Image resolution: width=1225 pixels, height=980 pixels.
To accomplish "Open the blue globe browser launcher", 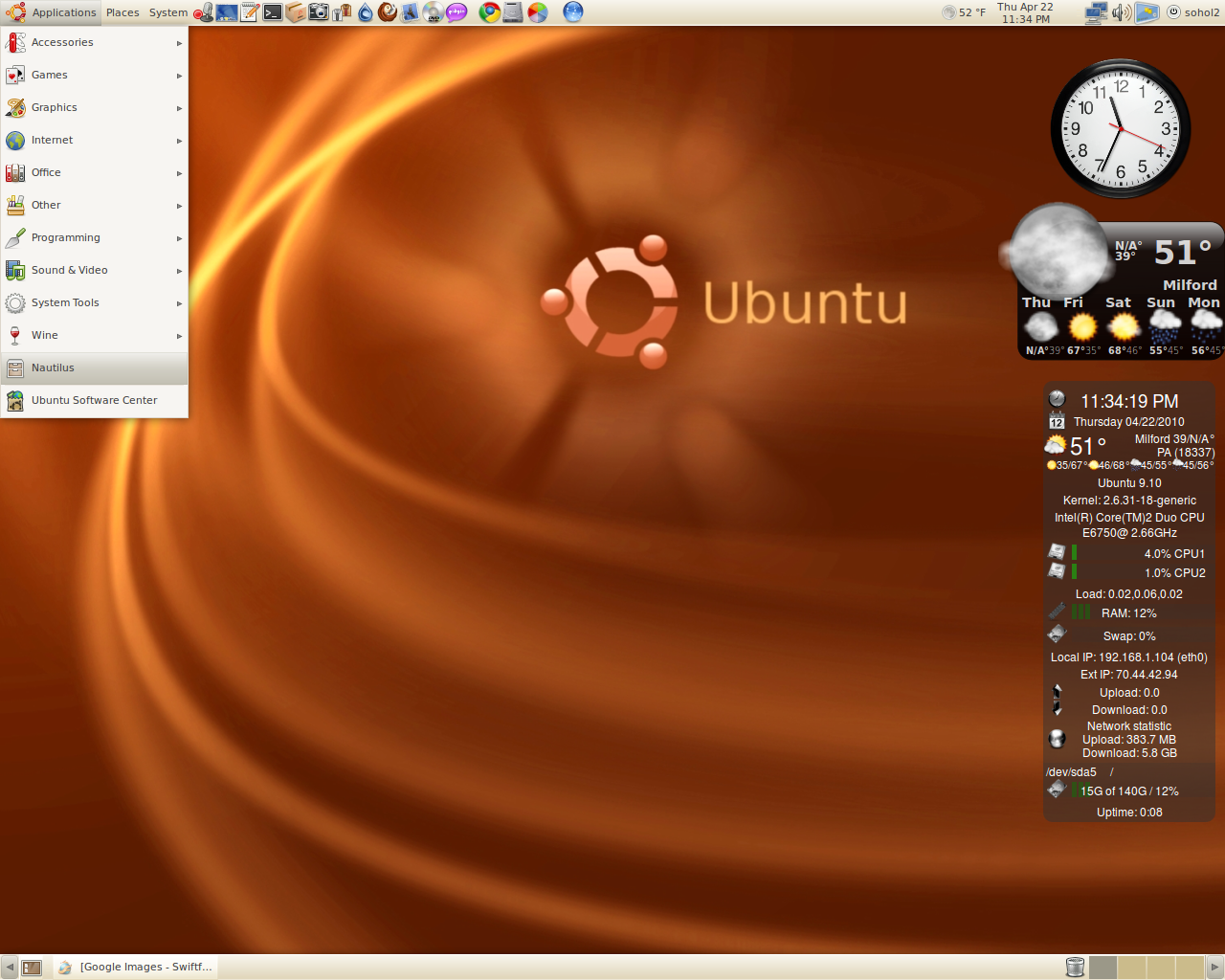I will click(573, 12).
